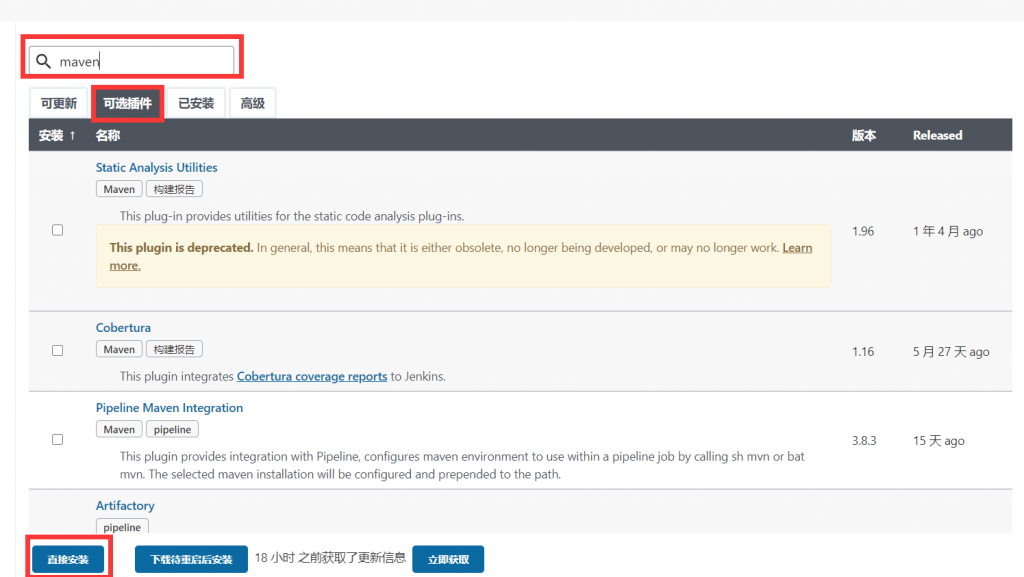This screenshot has width=1024, height=577.
Task: Open the Pipeline Maven Integration link
Action: tap(169, 408)
